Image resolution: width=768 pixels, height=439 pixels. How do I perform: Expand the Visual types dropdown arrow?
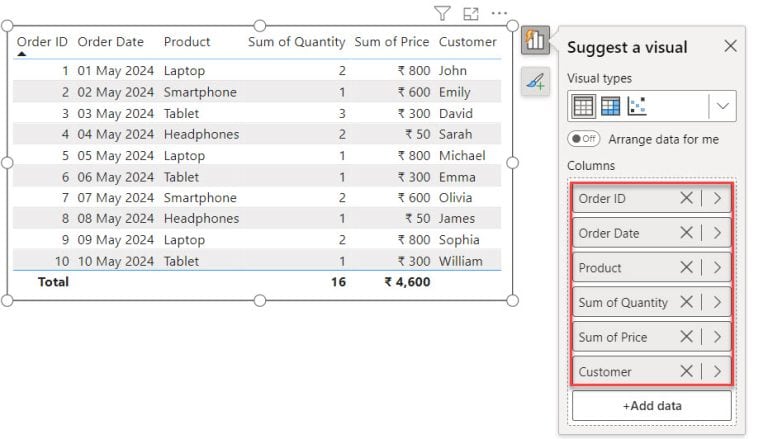point(723,106)
